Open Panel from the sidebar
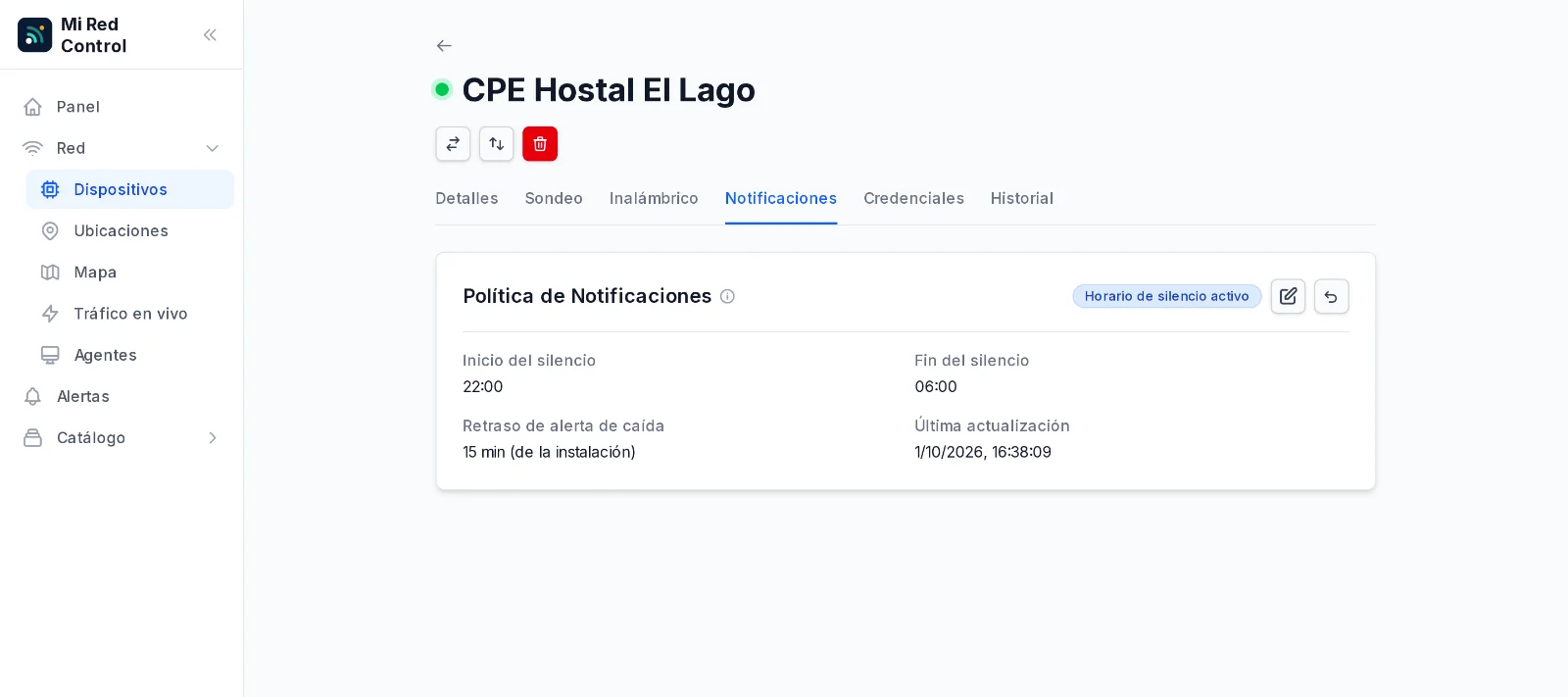This screenshot has height=697, width=1568. coord(122,107)
